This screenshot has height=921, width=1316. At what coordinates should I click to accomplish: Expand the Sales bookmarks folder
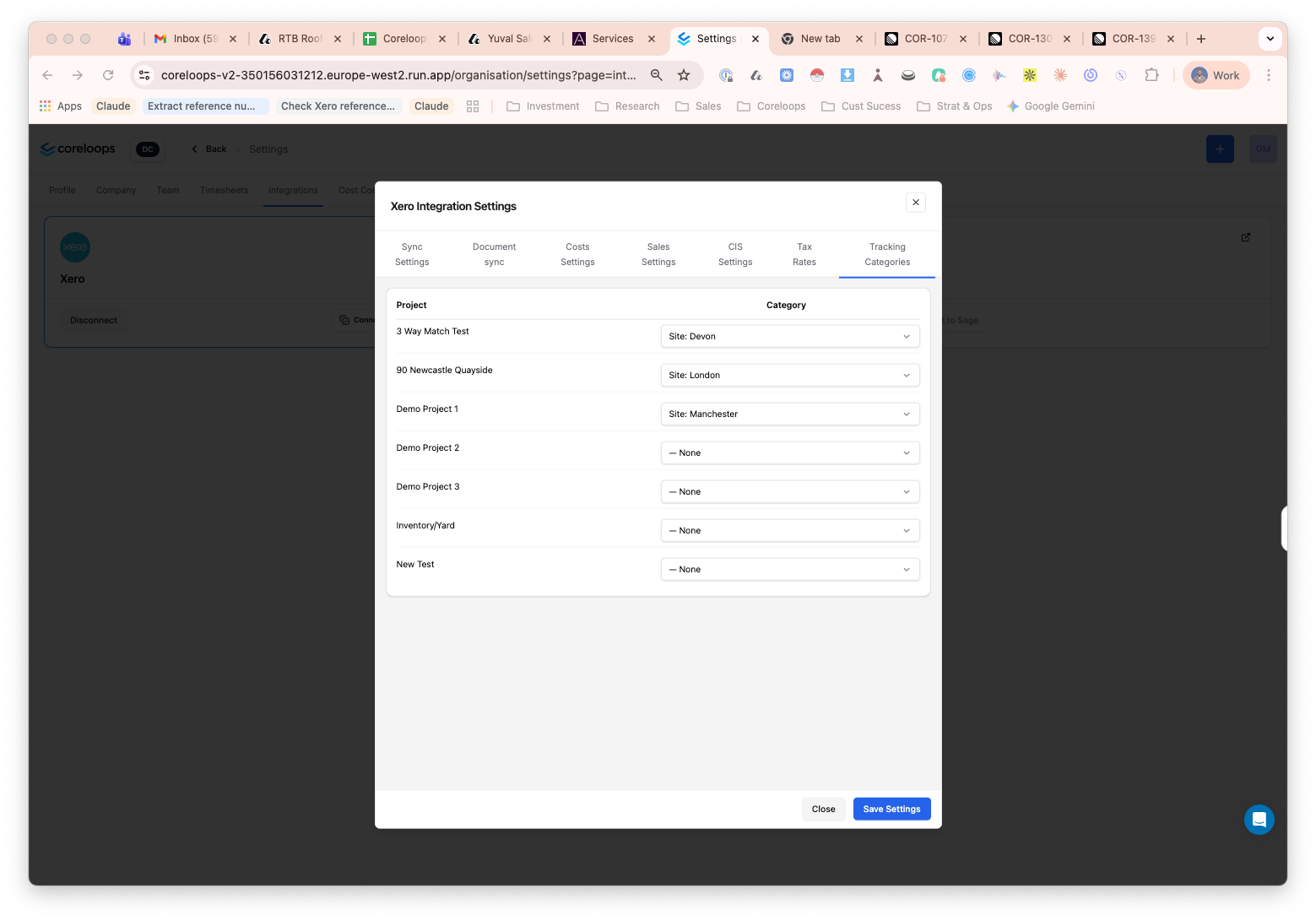pos(698,106)
